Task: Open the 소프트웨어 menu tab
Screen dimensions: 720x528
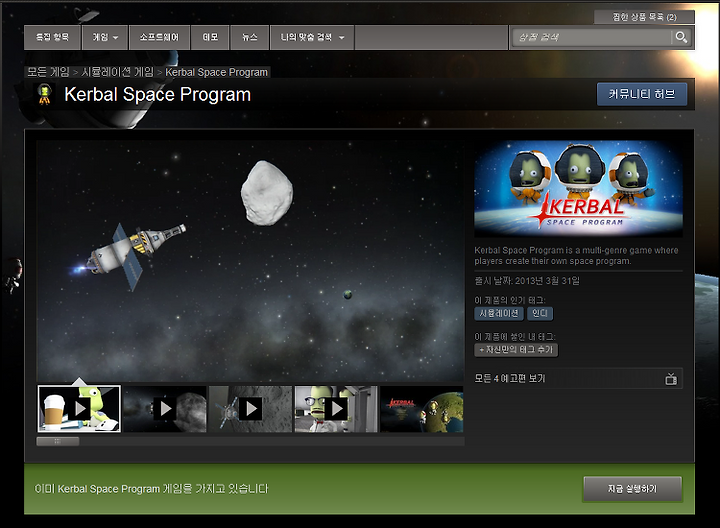Action: click(x=159, y=37)
